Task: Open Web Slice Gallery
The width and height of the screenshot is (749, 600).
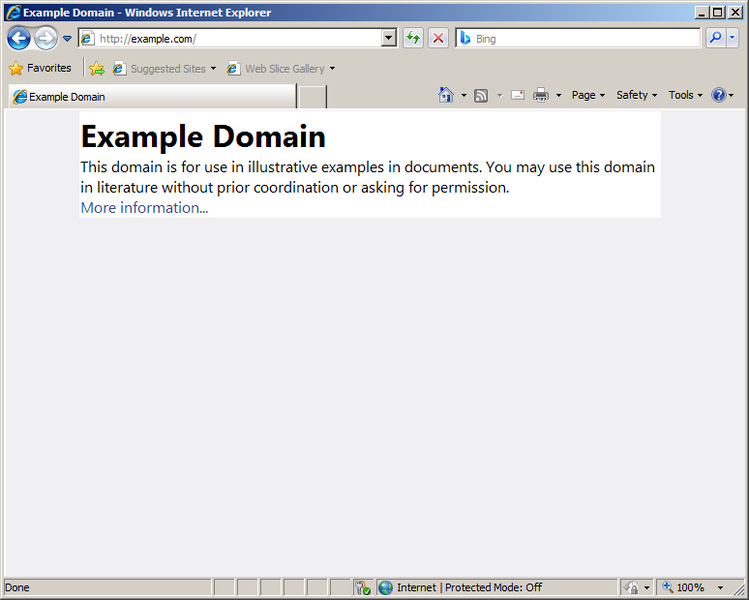Action: (281, 69)
